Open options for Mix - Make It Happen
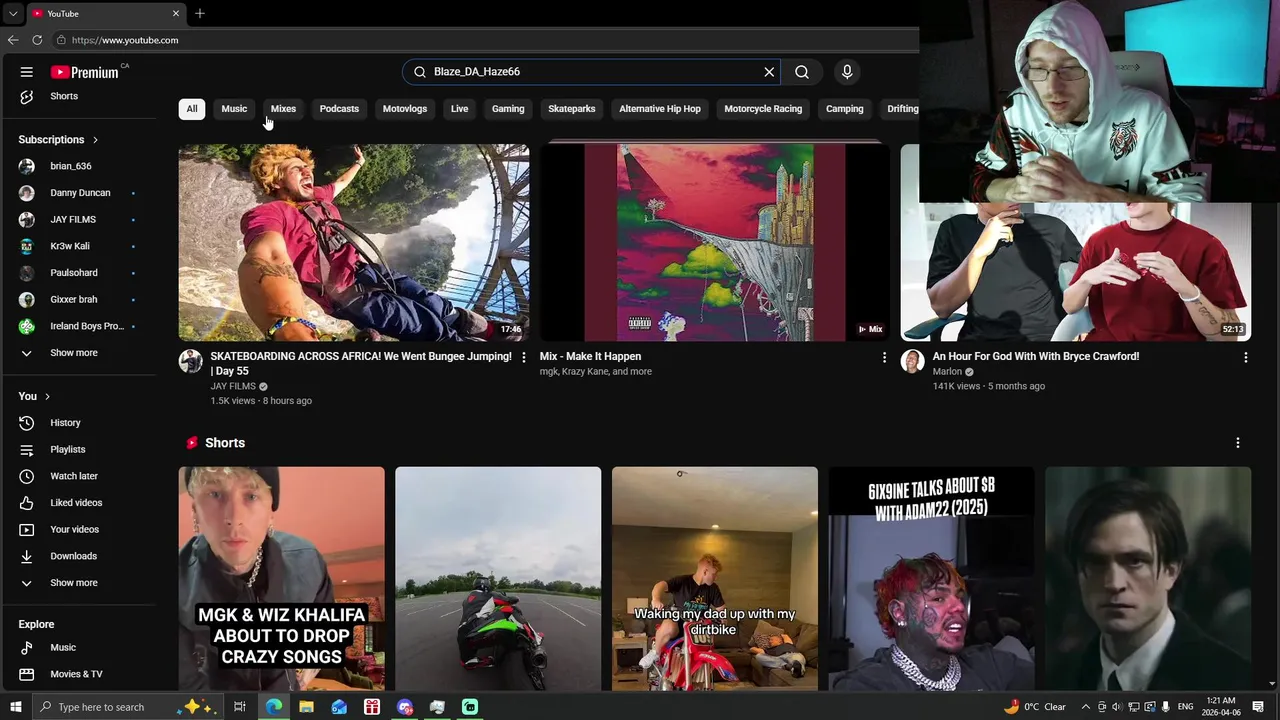This screenshot has height=720, width=1280. pyautogui.click(x=884, y=357)
